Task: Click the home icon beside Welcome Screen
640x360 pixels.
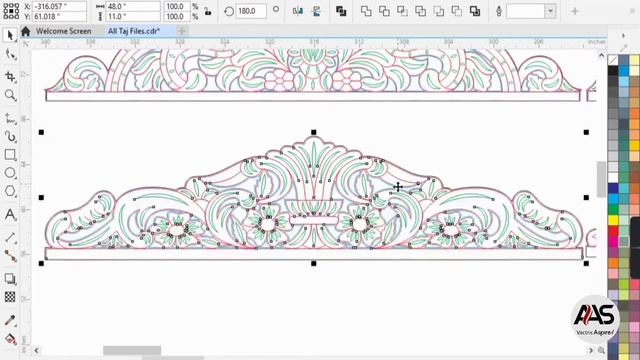Action: (x=26, y=31)
